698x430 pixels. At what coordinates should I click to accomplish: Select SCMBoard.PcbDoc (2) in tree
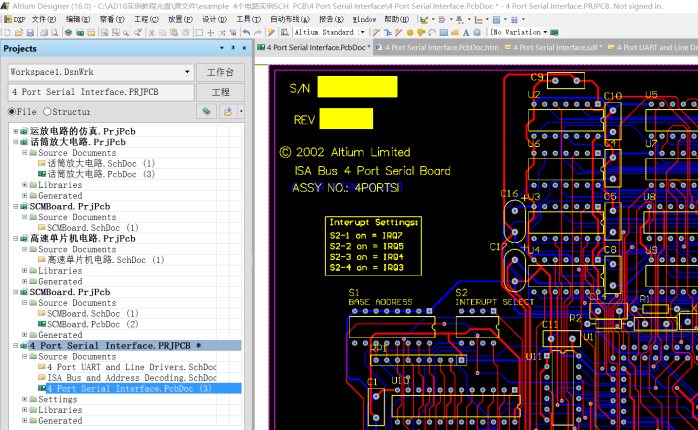(93, 324)
